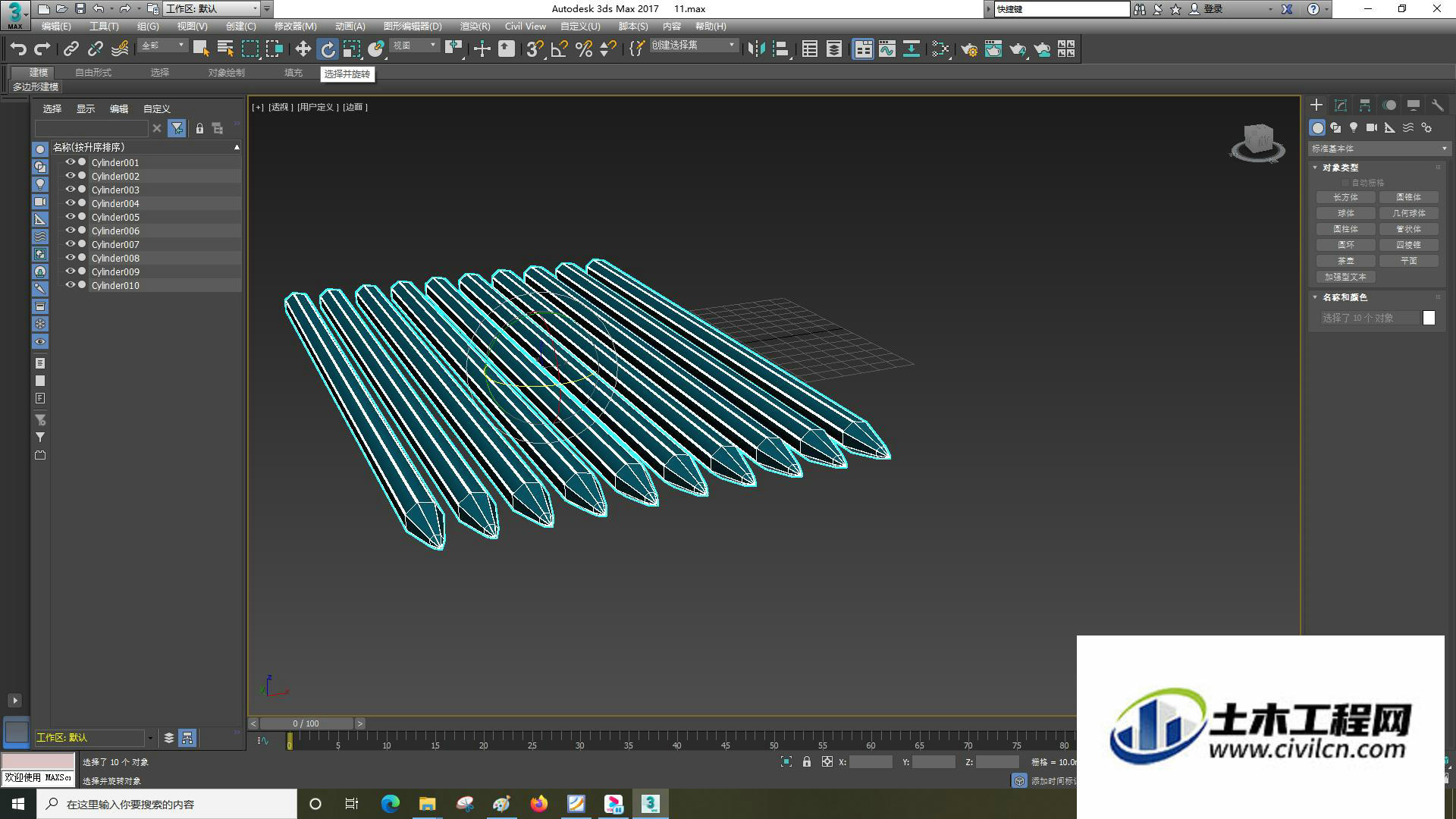Open the Modify panel tab icon
The width and height of the screenshot is (1456, 819).
pyautogui.click(x=1340, y=105)
